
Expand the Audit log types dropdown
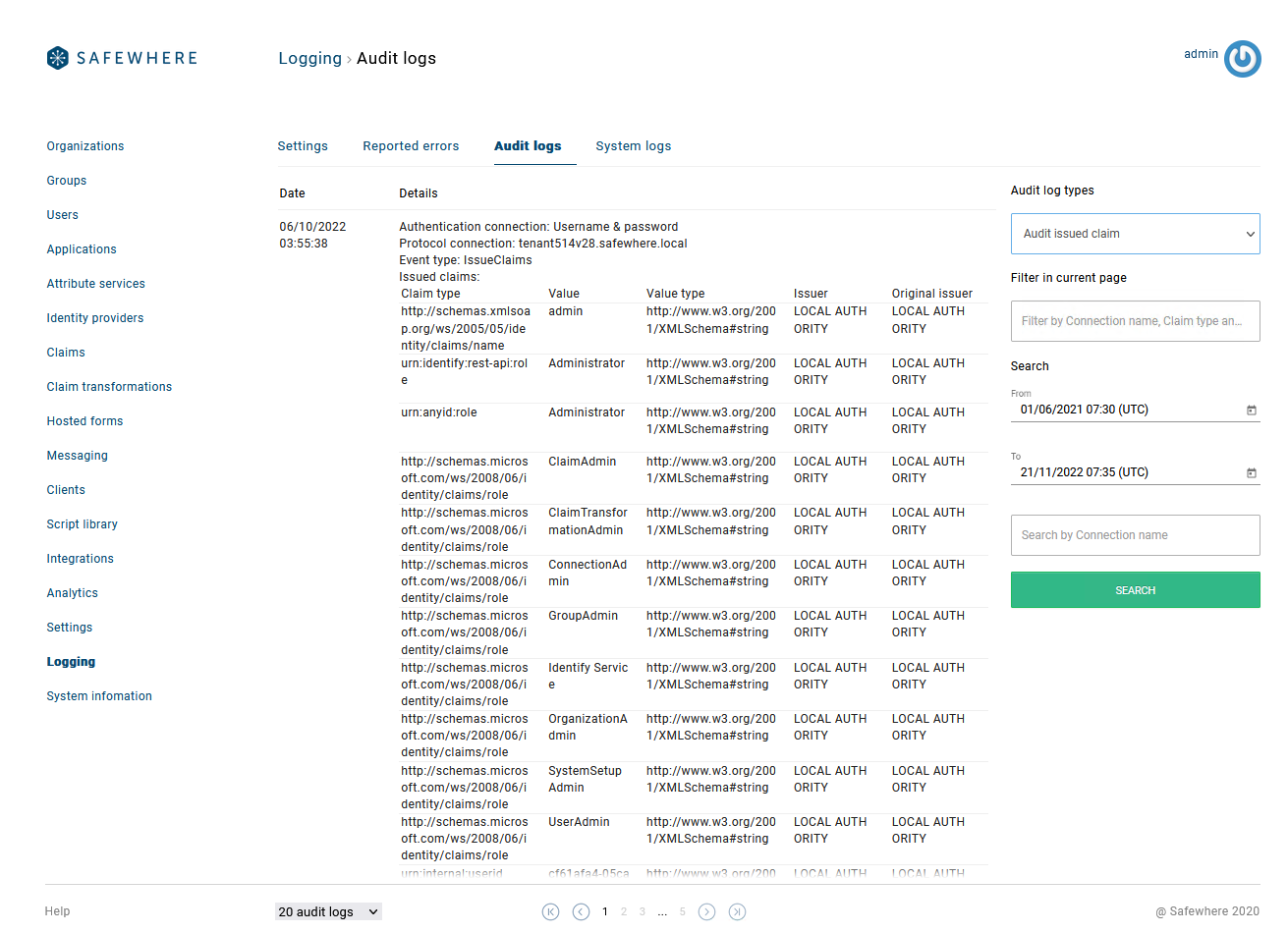click(x=1135, y=234)
